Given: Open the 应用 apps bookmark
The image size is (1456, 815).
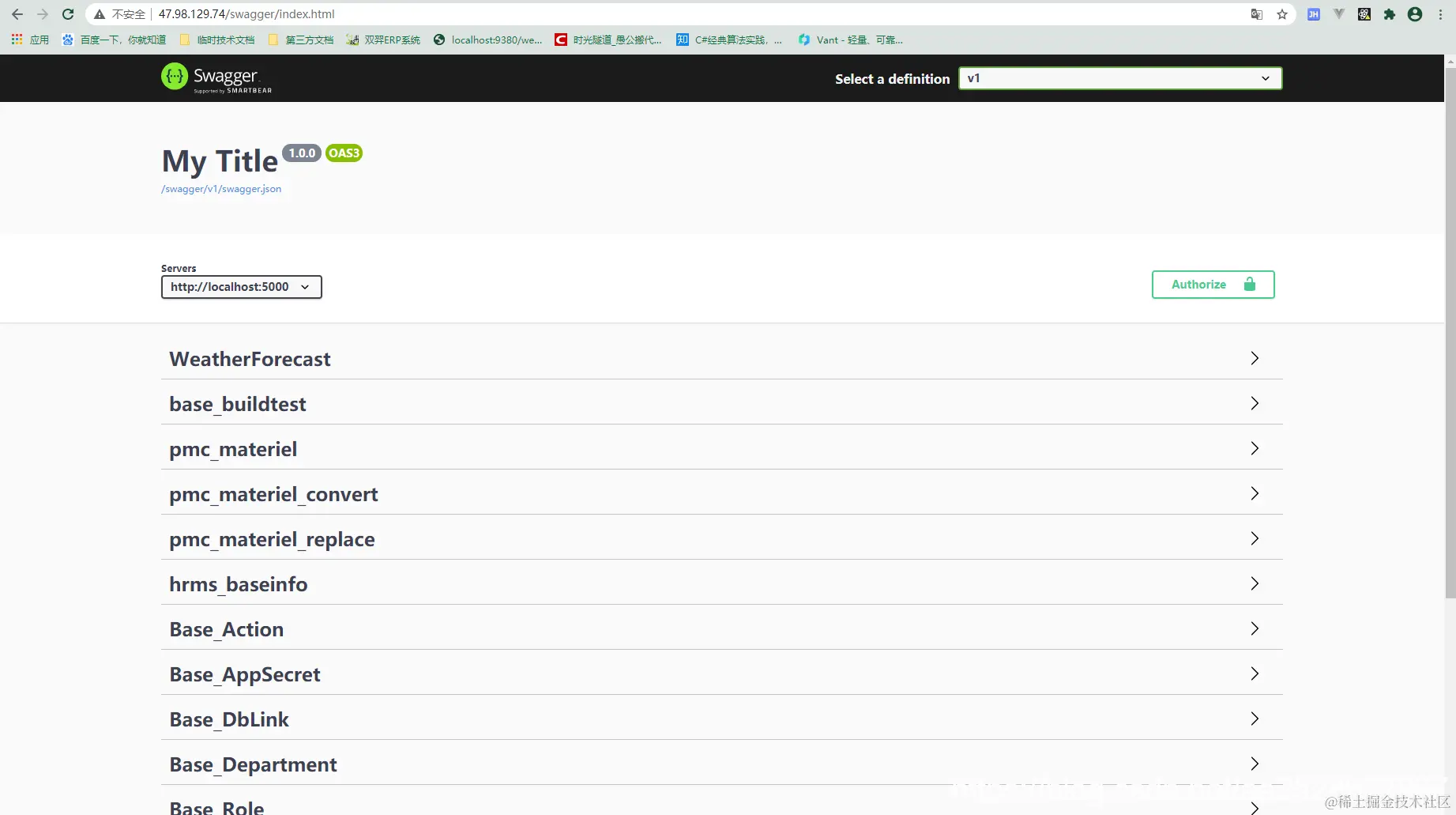Looking at the screenshot, I should pos(30,40).
